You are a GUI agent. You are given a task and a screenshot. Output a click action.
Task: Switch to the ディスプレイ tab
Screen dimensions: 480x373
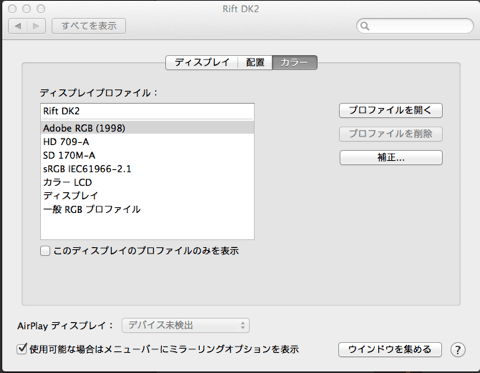click(202, 62)
